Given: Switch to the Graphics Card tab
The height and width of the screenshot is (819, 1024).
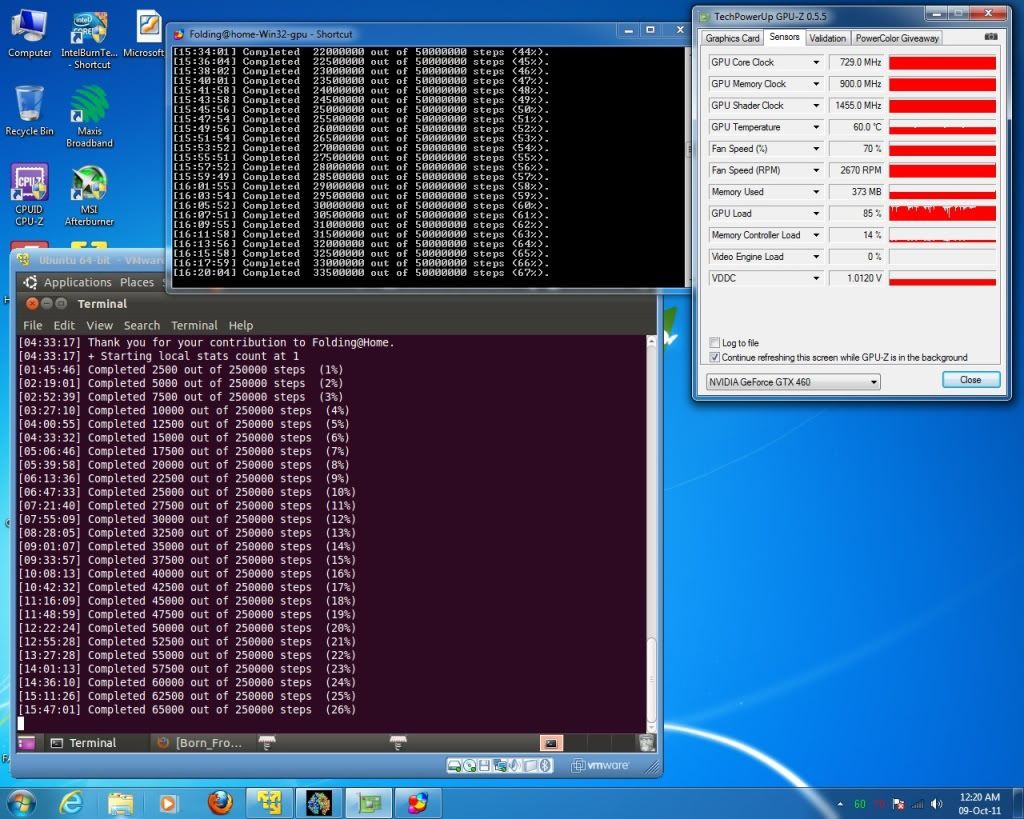Looking at the screenshot, I should 732,38.
